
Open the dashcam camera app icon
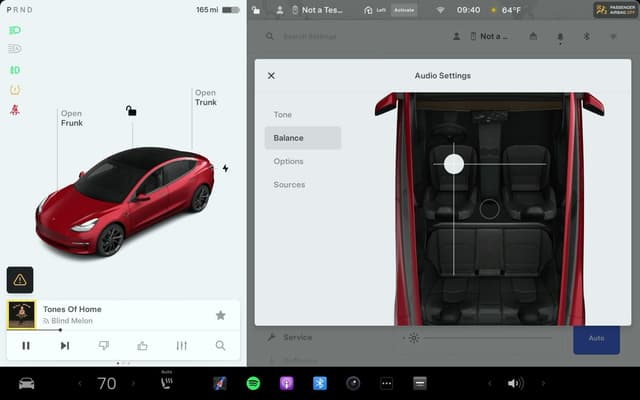tap(353, 383)
